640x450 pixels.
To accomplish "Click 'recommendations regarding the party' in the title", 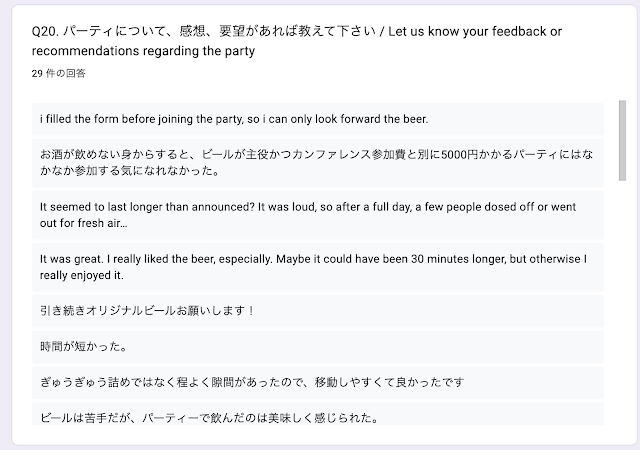I will coord(144,50).
